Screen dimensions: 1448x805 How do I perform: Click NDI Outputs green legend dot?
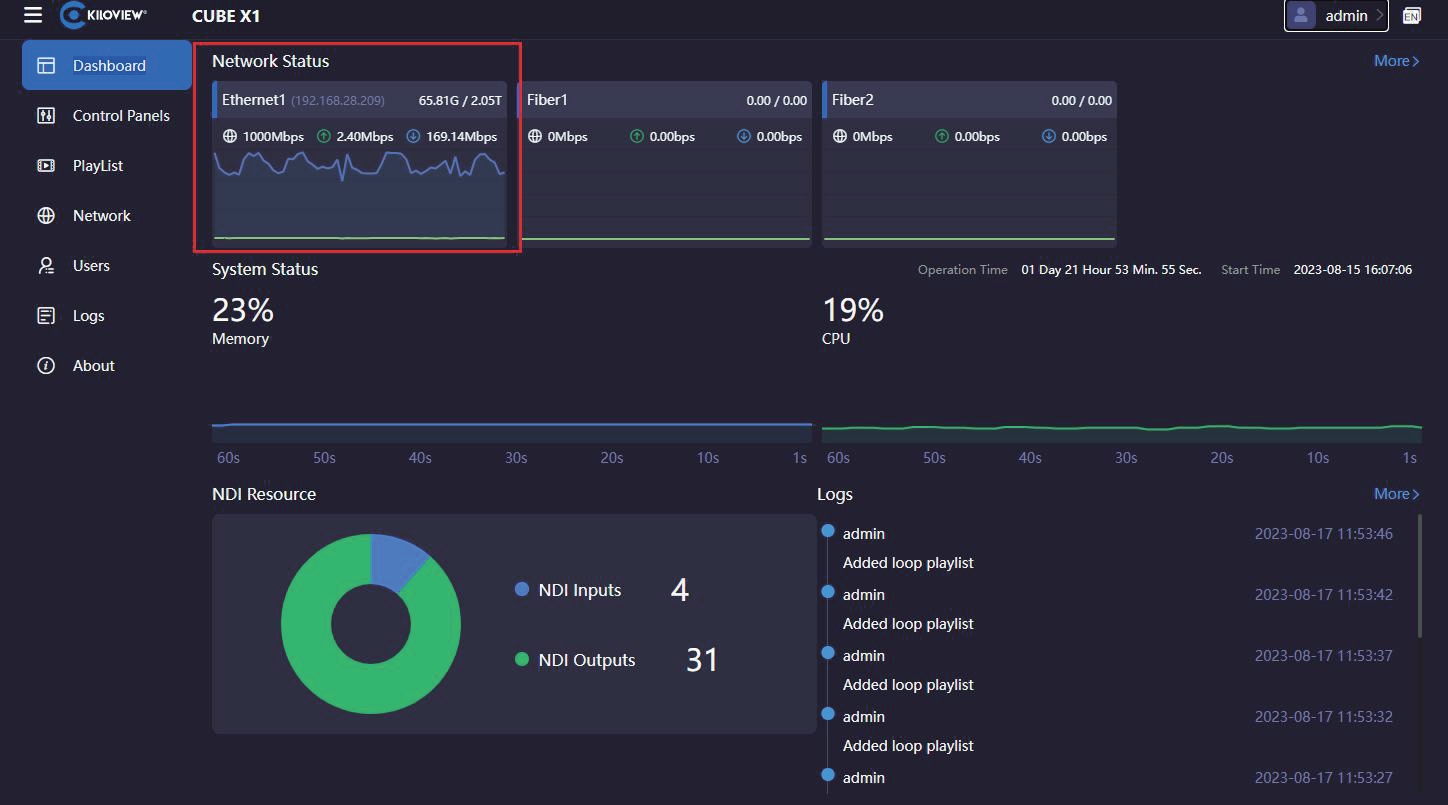[x=521, y=660]
